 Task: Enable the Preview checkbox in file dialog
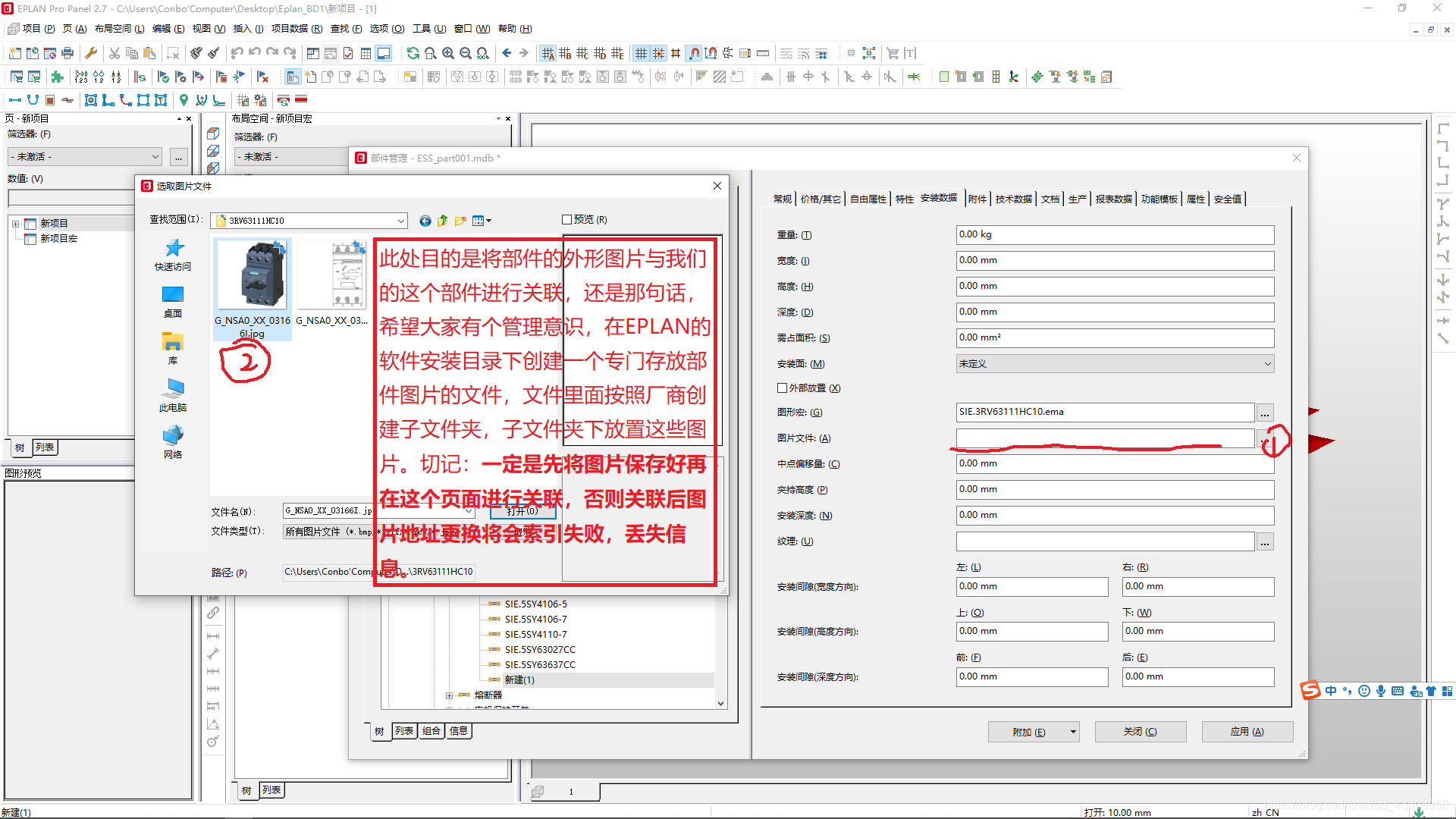(x=566, y=220)
